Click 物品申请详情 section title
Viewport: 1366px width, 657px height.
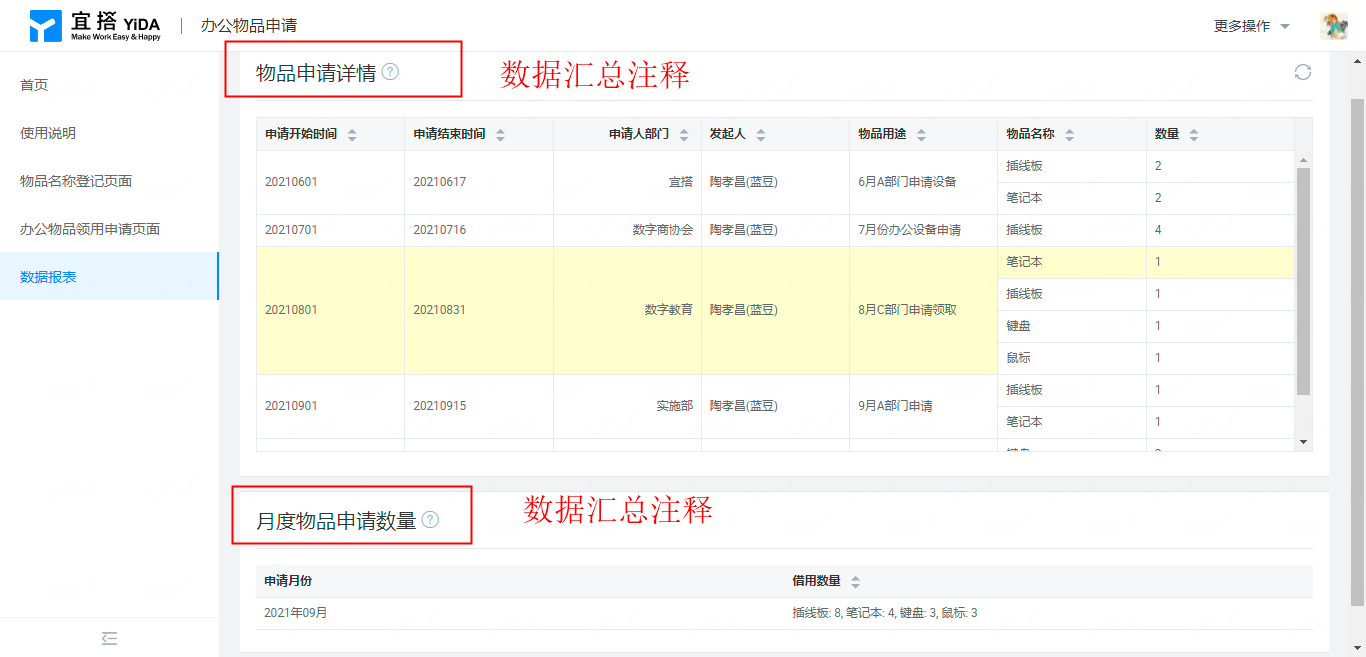point(316,73)
